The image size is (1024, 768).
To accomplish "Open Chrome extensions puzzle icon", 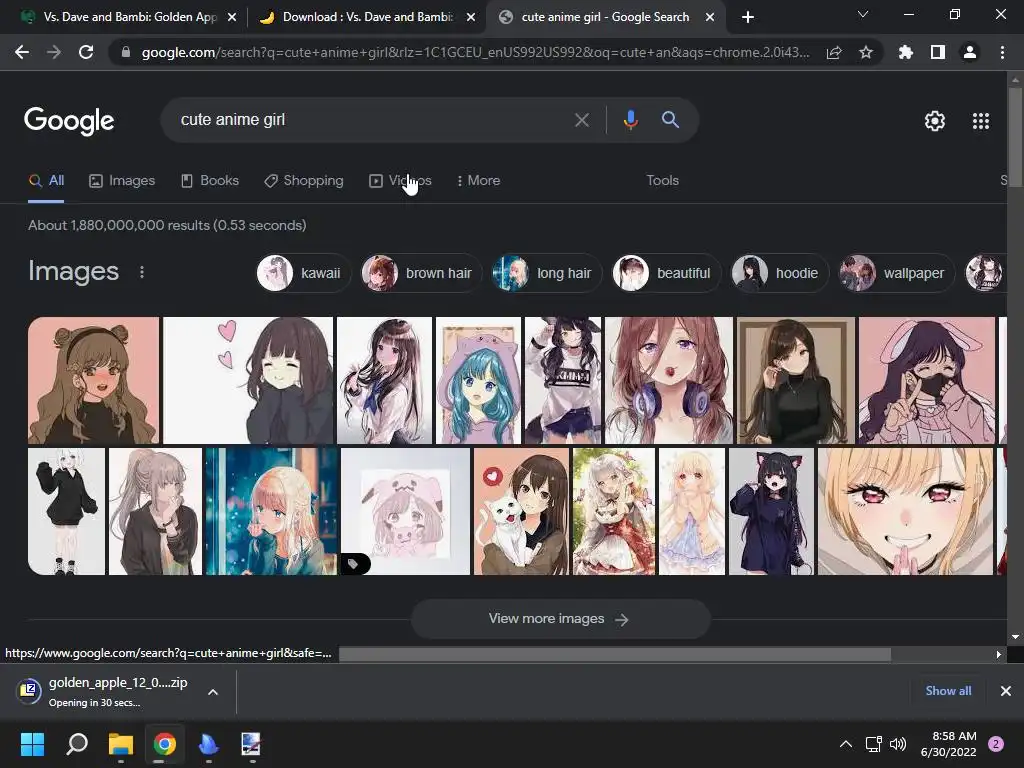I will click(906, 52).
